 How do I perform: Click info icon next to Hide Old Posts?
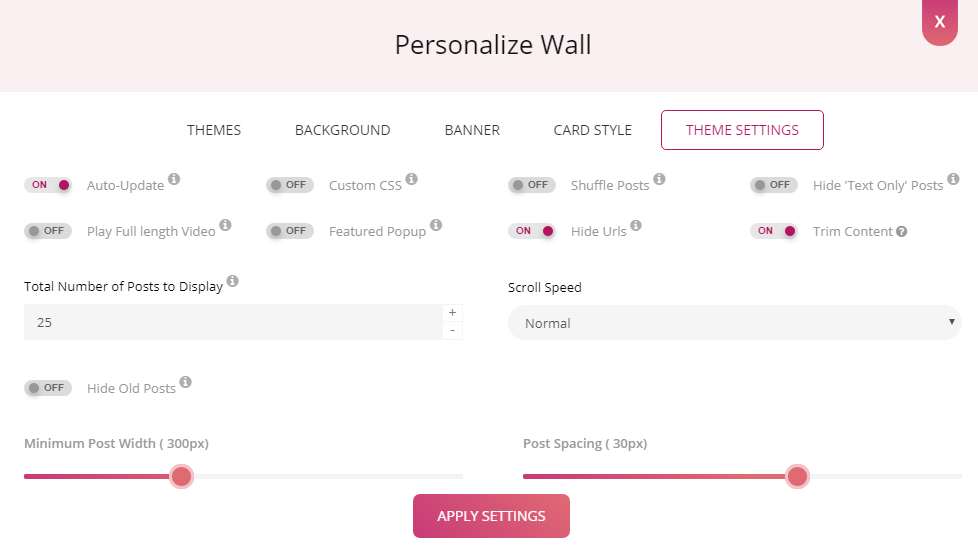(185, 382)
